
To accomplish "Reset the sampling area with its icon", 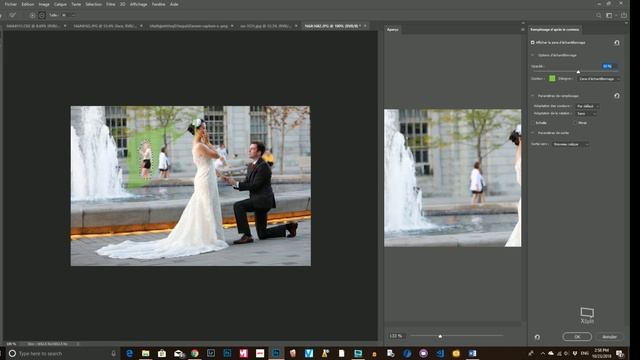I will tap(617, 42).
